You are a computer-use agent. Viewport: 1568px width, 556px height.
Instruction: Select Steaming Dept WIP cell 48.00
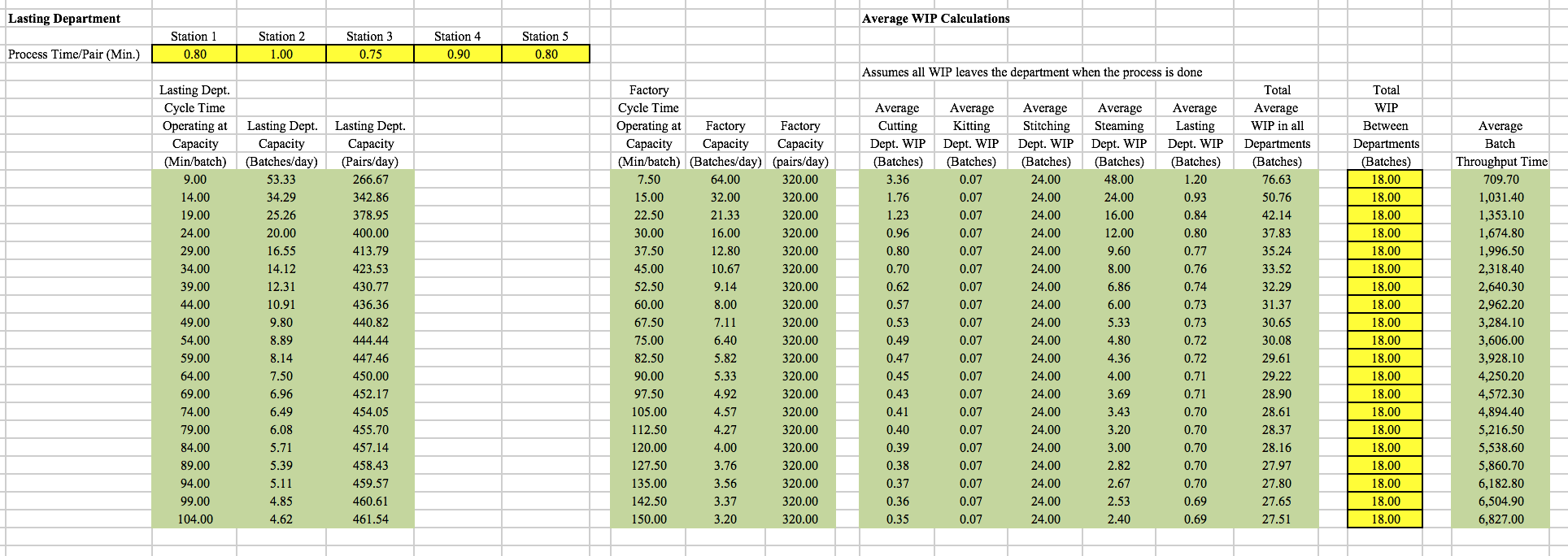pyautogui.click(x=1119, y=179)
